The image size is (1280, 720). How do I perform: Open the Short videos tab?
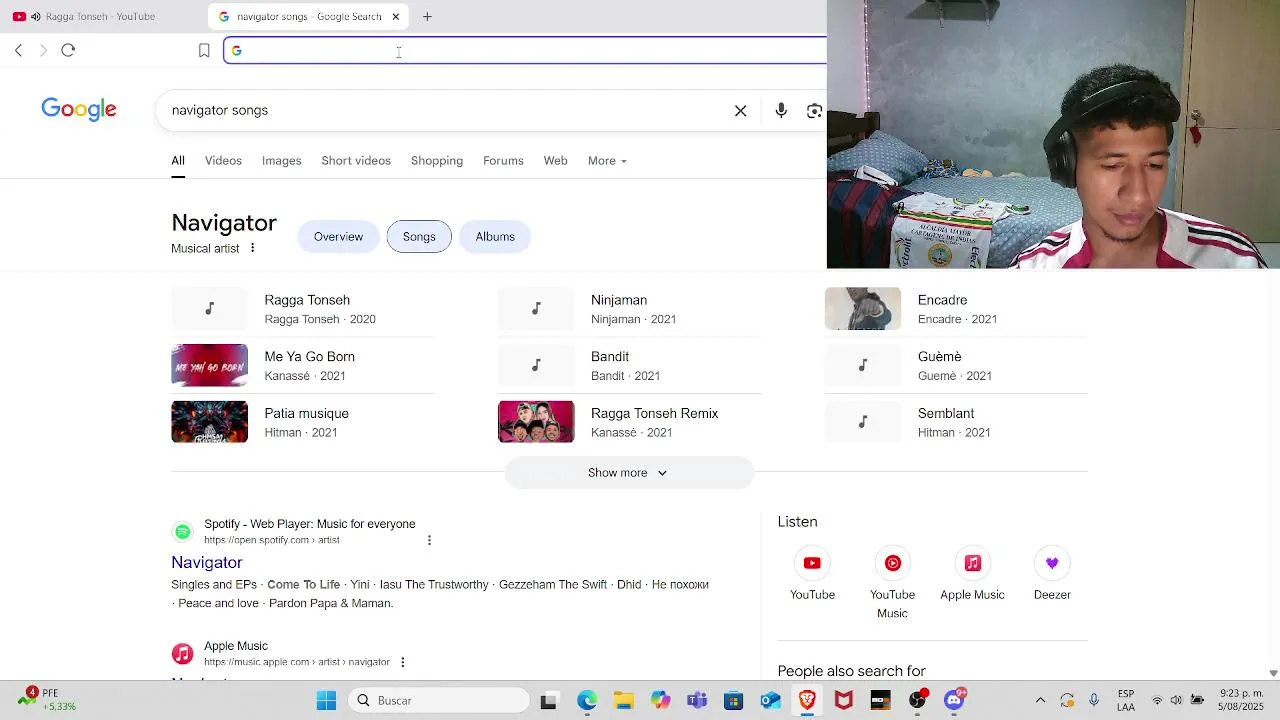tap(356, 161)
